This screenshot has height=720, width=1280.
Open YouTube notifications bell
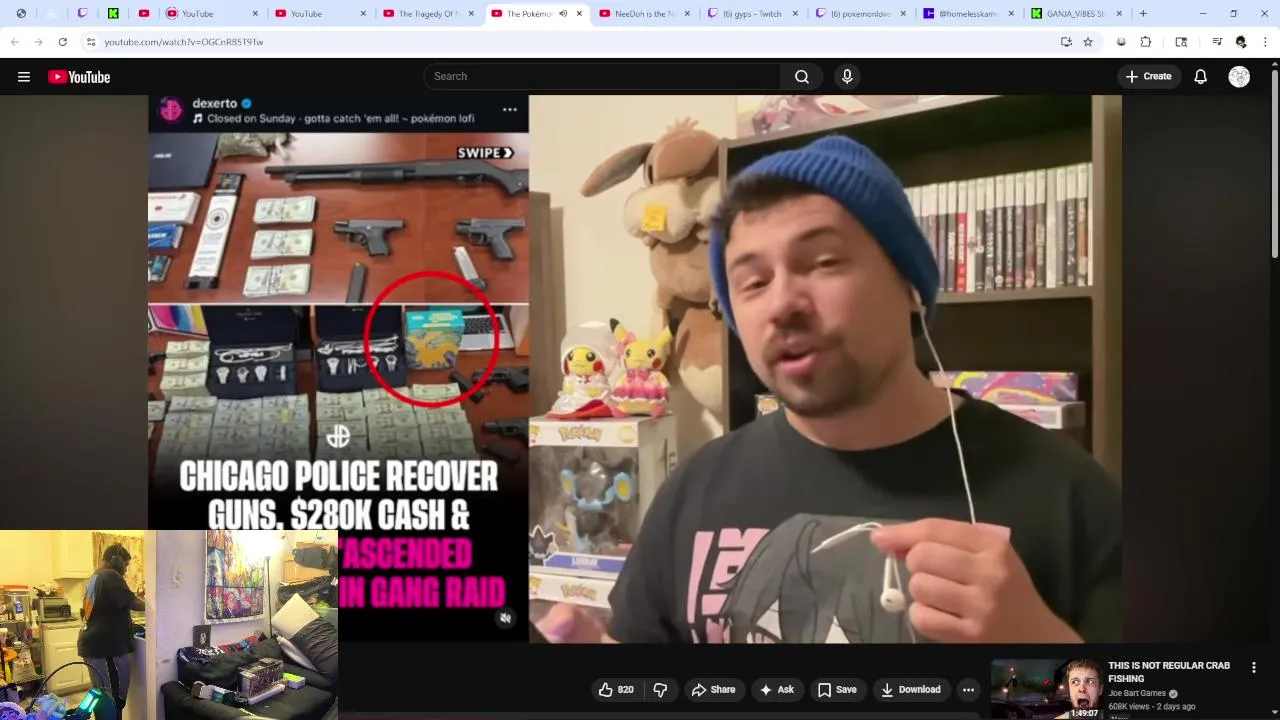tap(1201, 77)
